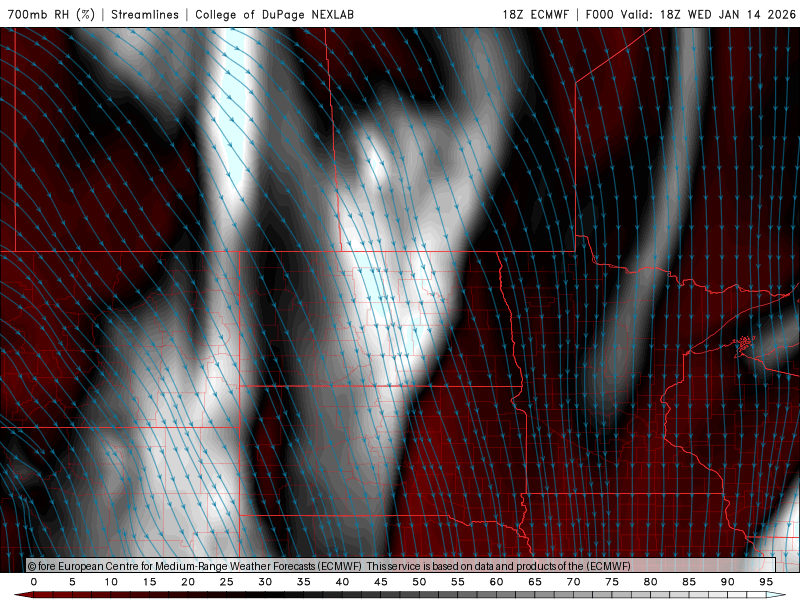This screenshot has height=600, width=800.
Task: Click the '65' colorbar scale label
Action: [535, 582]
